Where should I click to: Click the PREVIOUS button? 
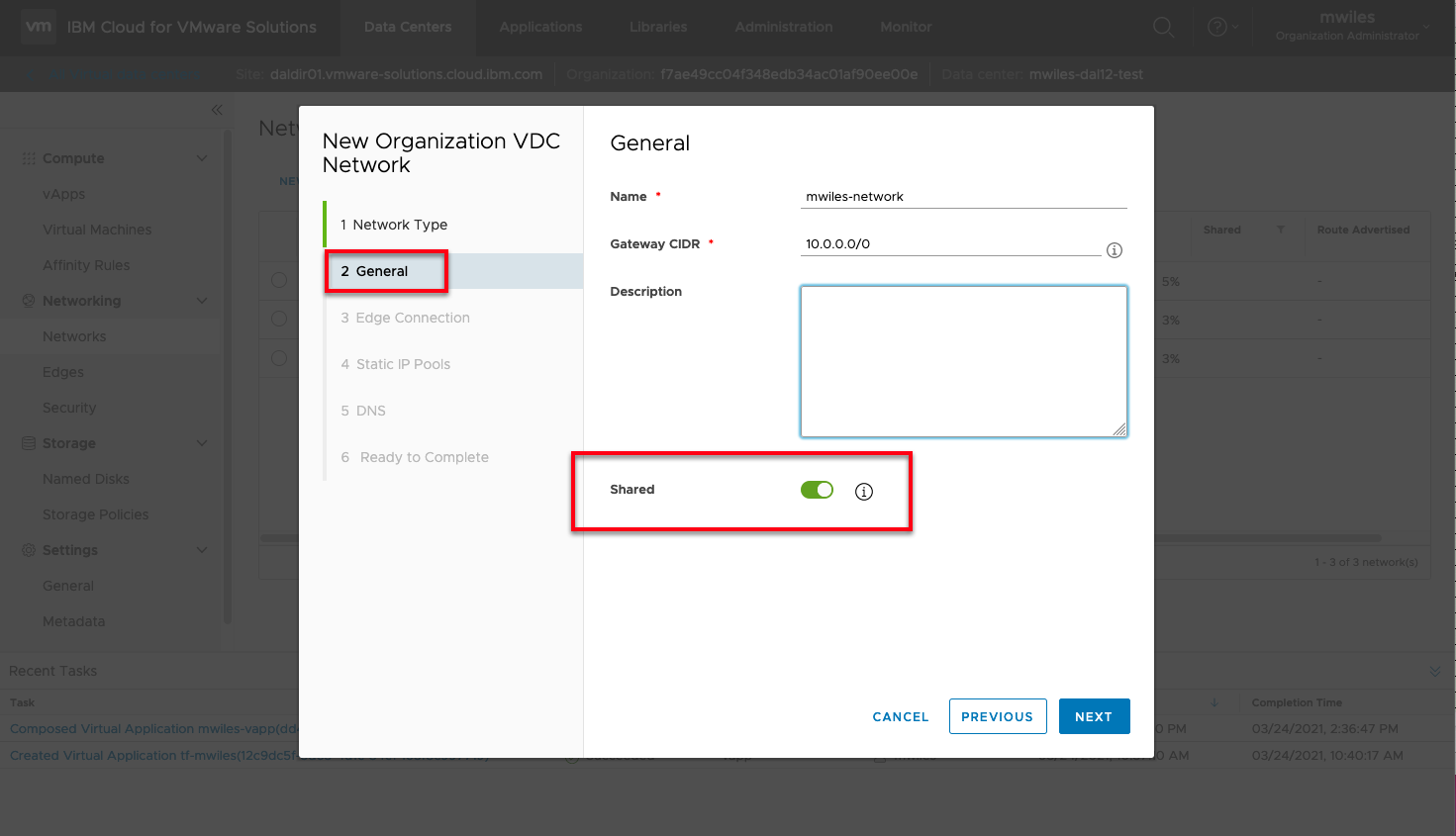(x=997, y=716)
